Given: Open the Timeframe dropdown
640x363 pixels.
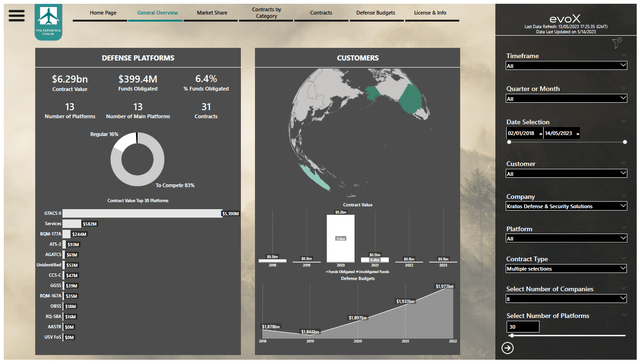Looking at the screenshot, I should (566, 65).
